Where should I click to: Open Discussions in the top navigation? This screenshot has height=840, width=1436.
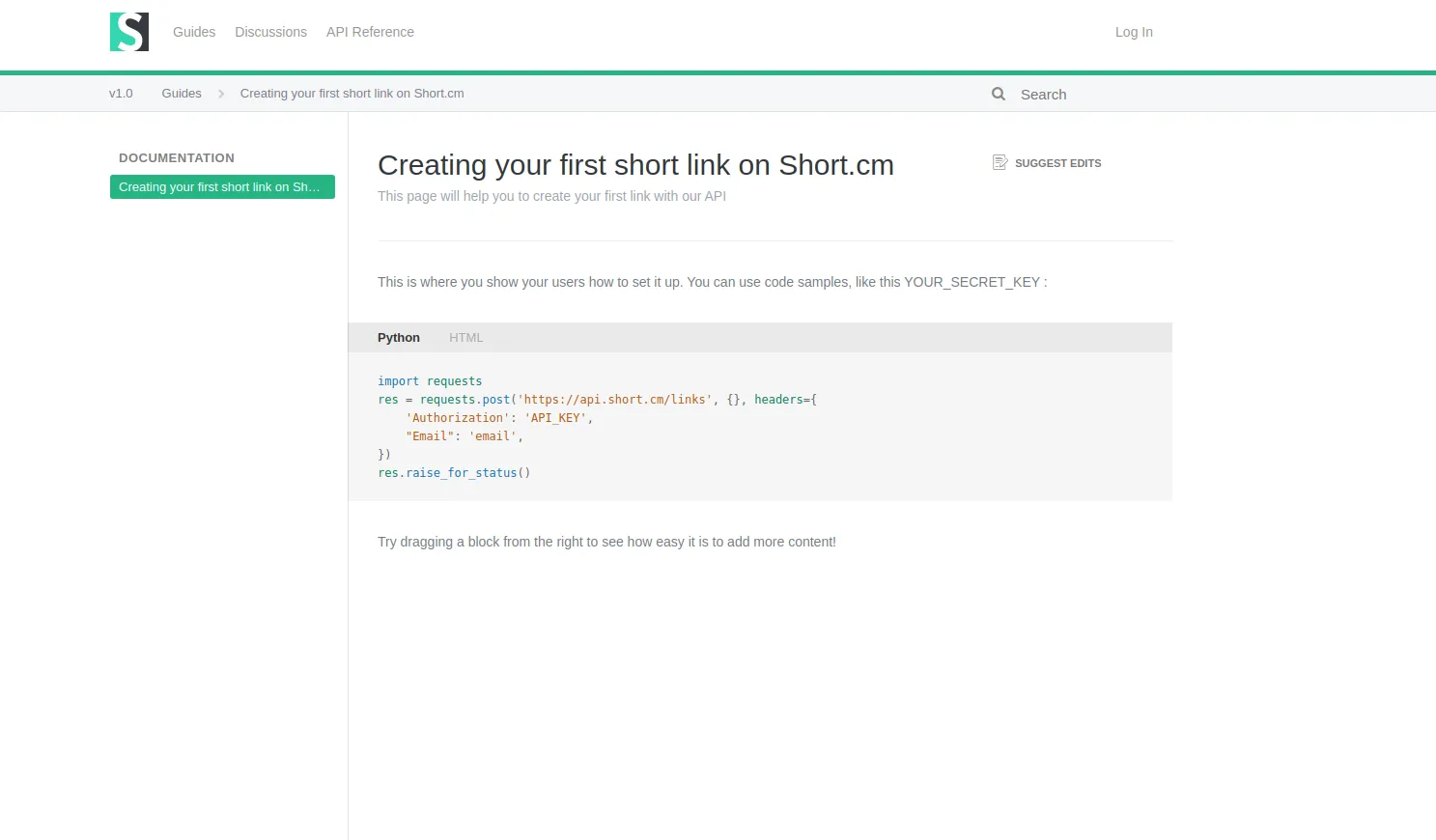tap(270, 32)
